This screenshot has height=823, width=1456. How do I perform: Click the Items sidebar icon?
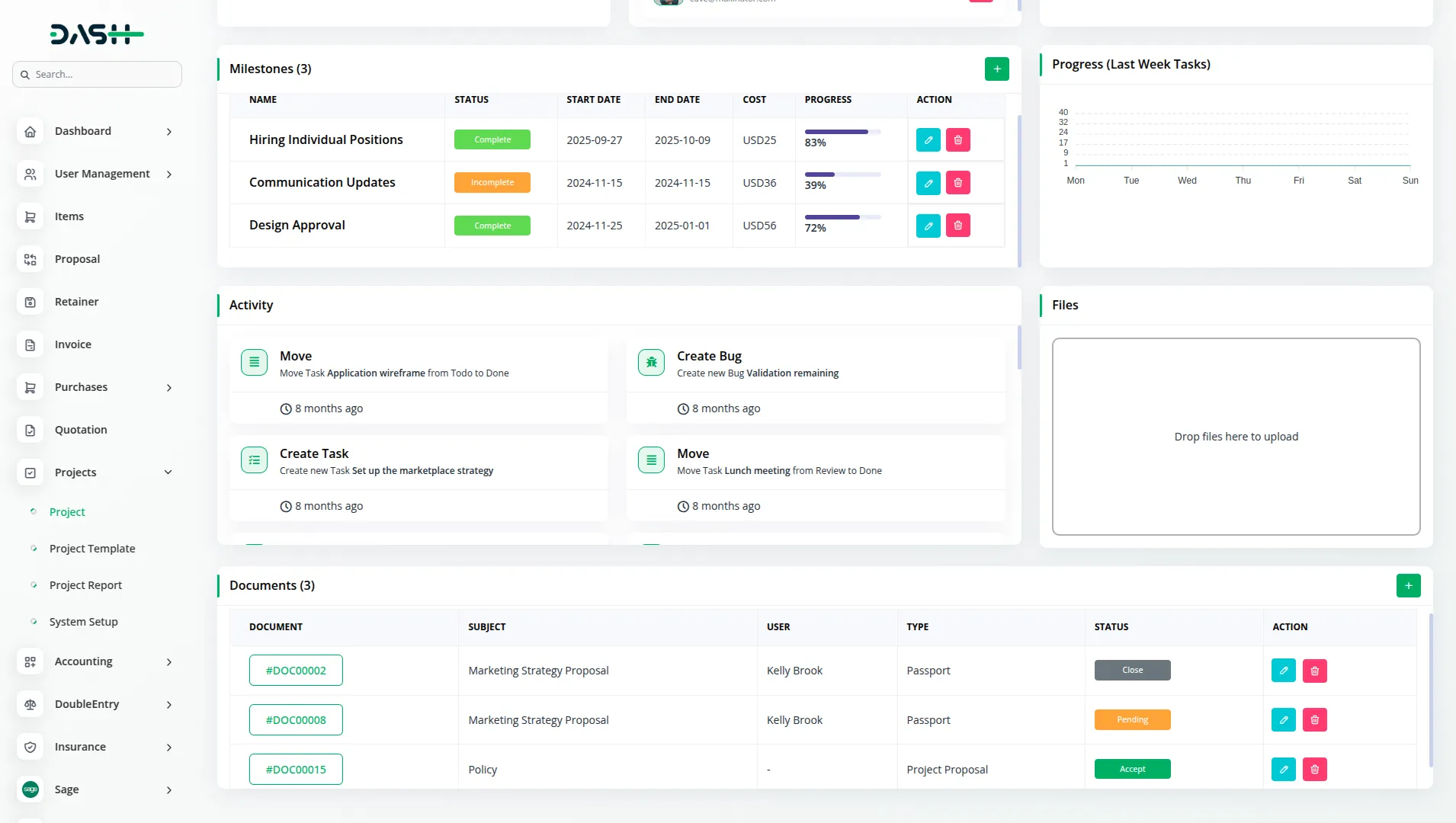pyautogui.click(x=30, y=216)
